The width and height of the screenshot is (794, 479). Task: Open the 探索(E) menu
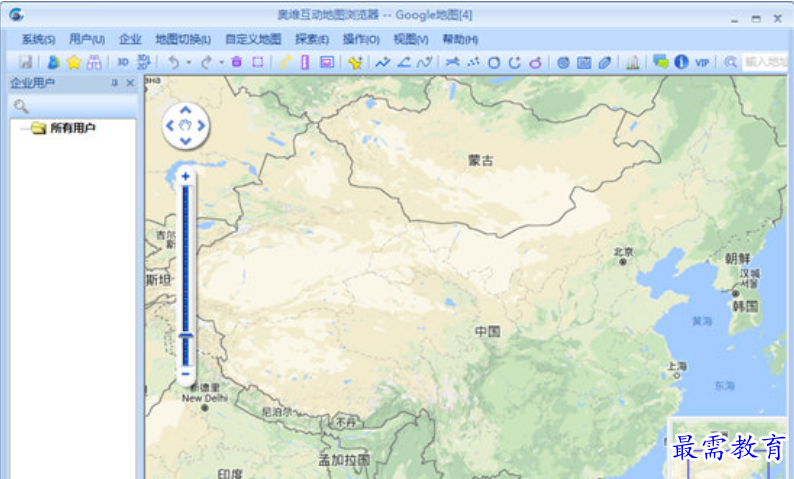(x=312, y=39)
